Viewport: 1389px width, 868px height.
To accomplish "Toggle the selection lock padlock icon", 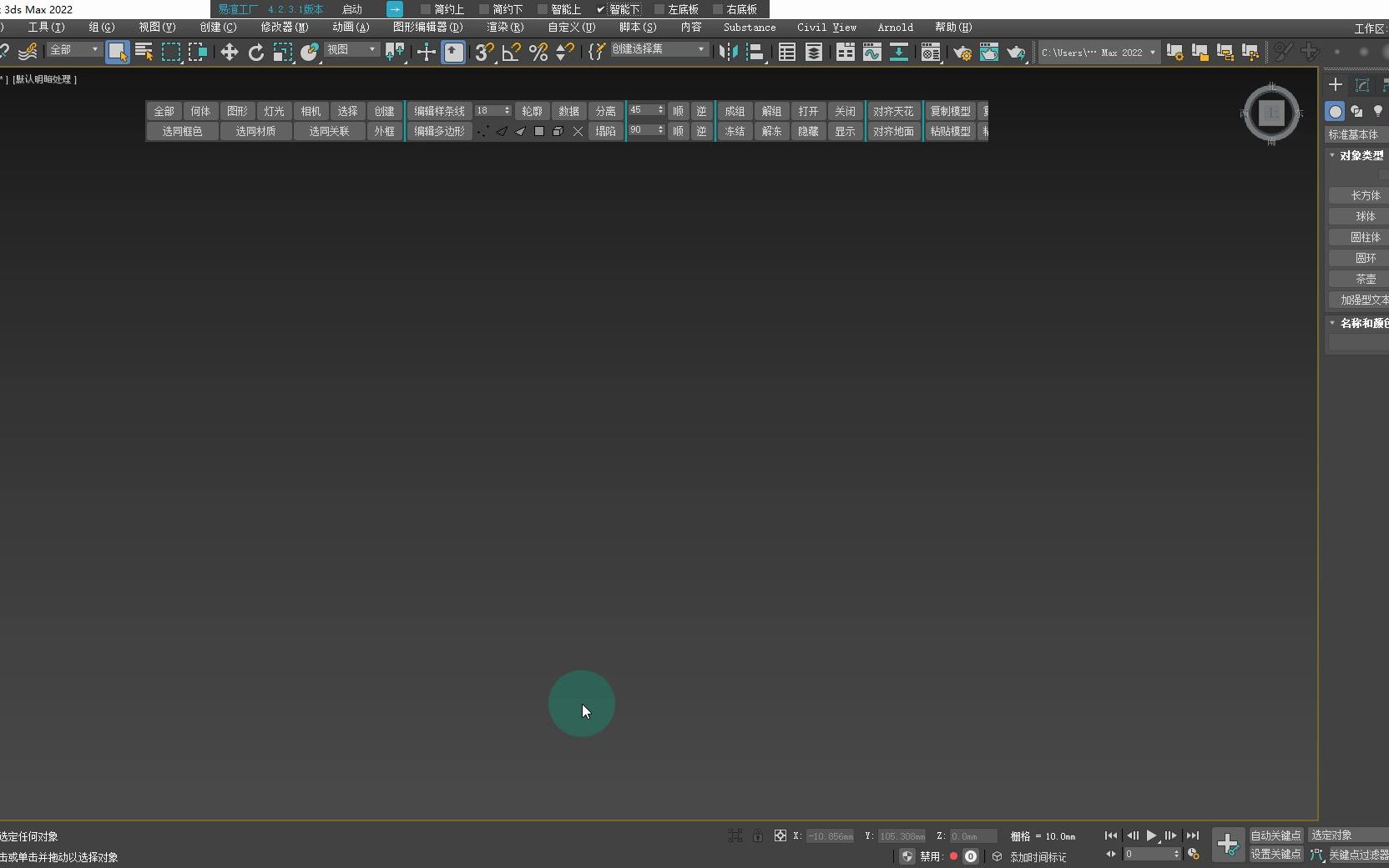I will 757,835.
